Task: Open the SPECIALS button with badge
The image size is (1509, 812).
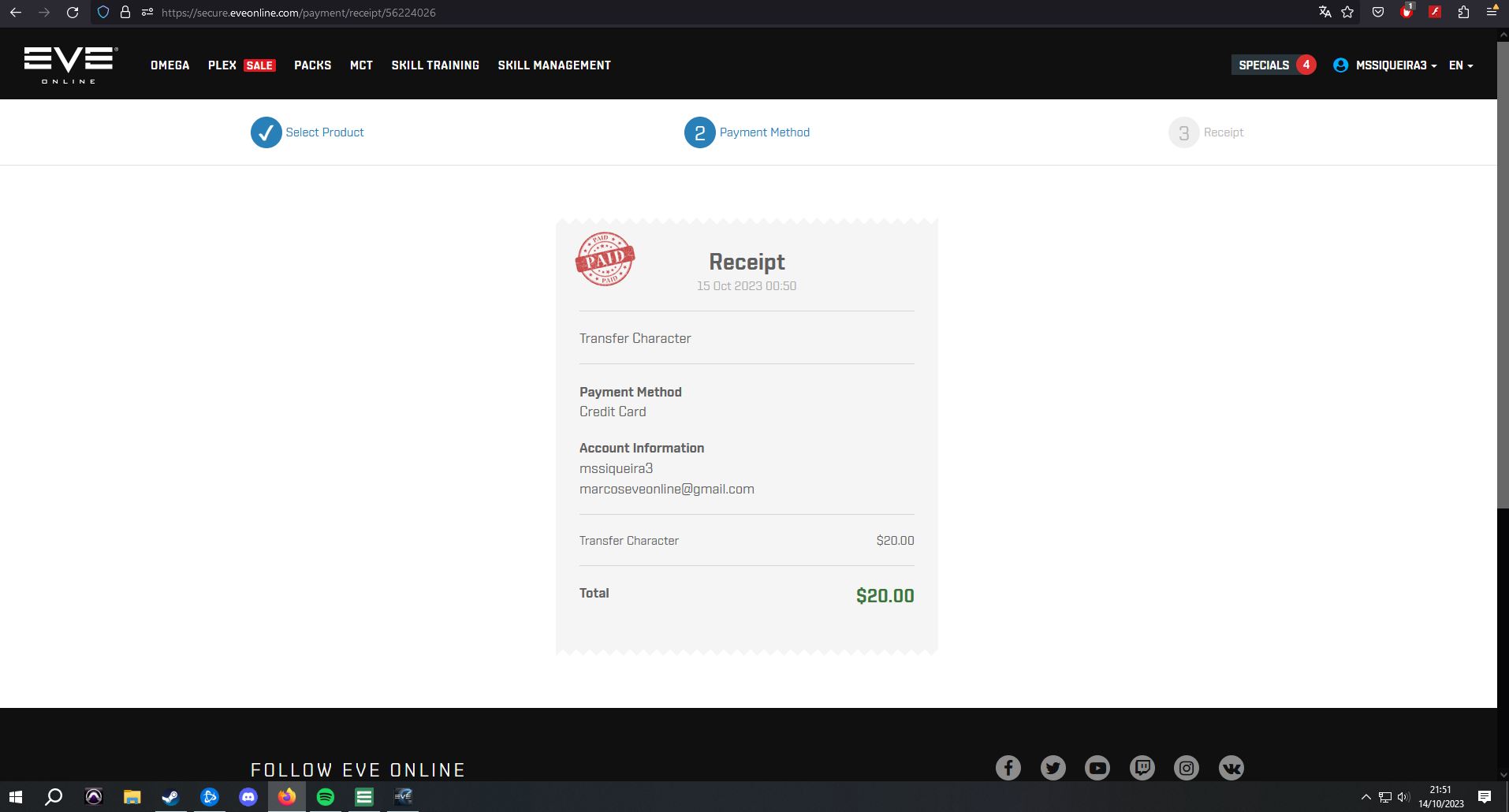Action: 1274,65
